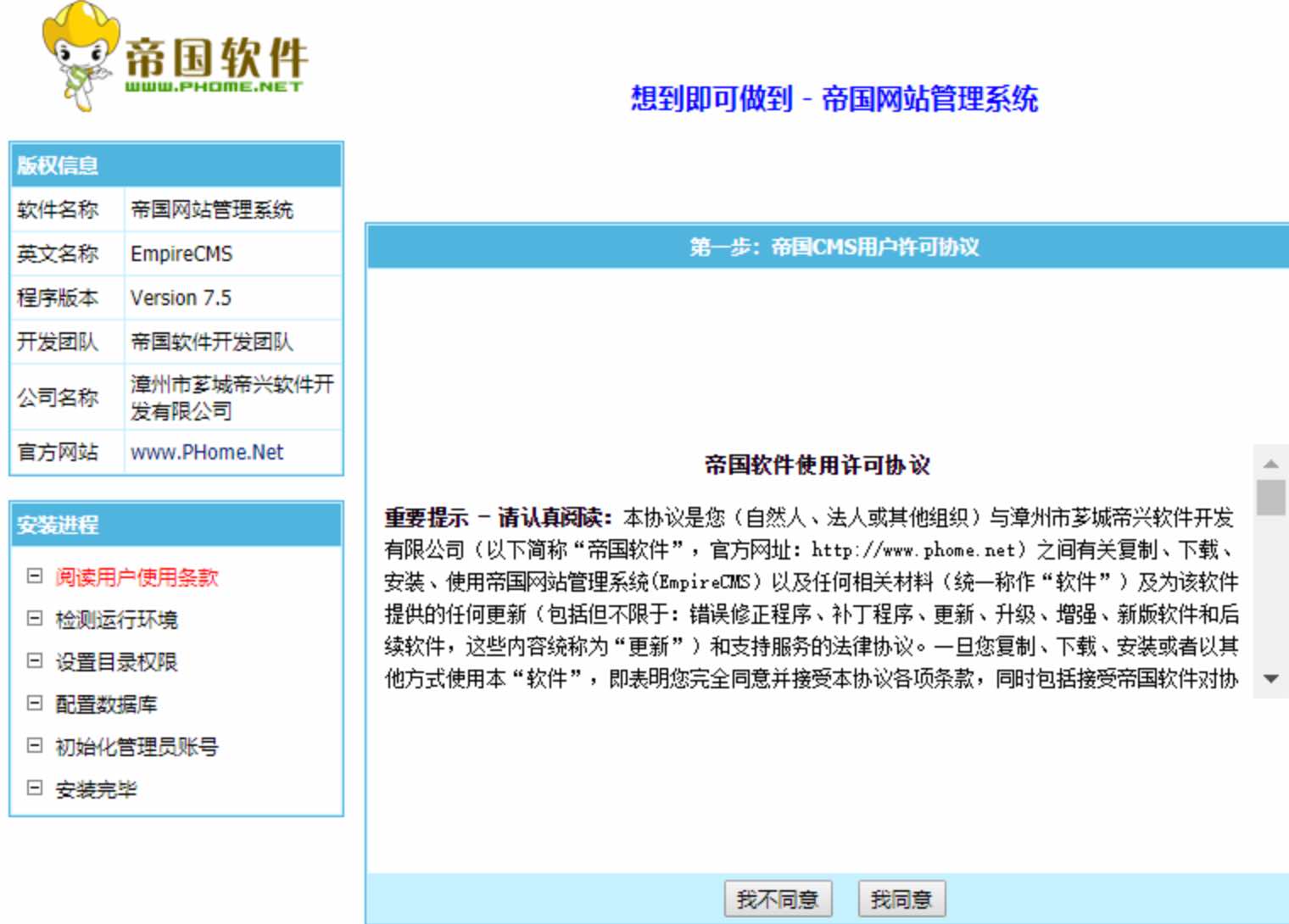The image size is (1289, 924).
Task: Click the minus icon beside 配置数据库
Action: coord(35,704)
